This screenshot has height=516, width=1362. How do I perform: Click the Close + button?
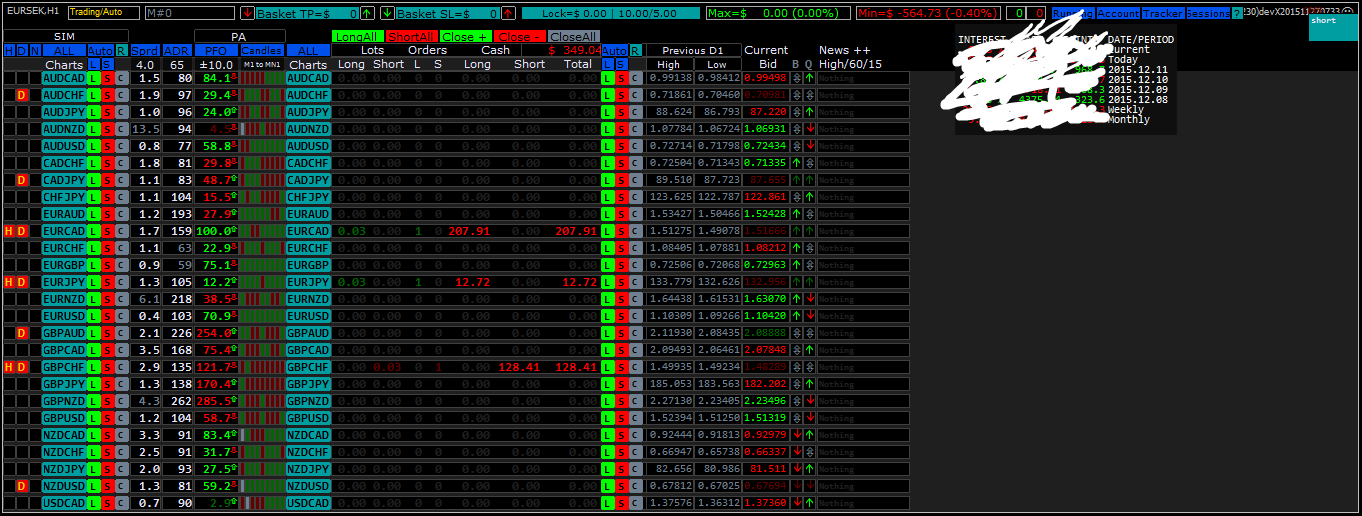(464, 36)
